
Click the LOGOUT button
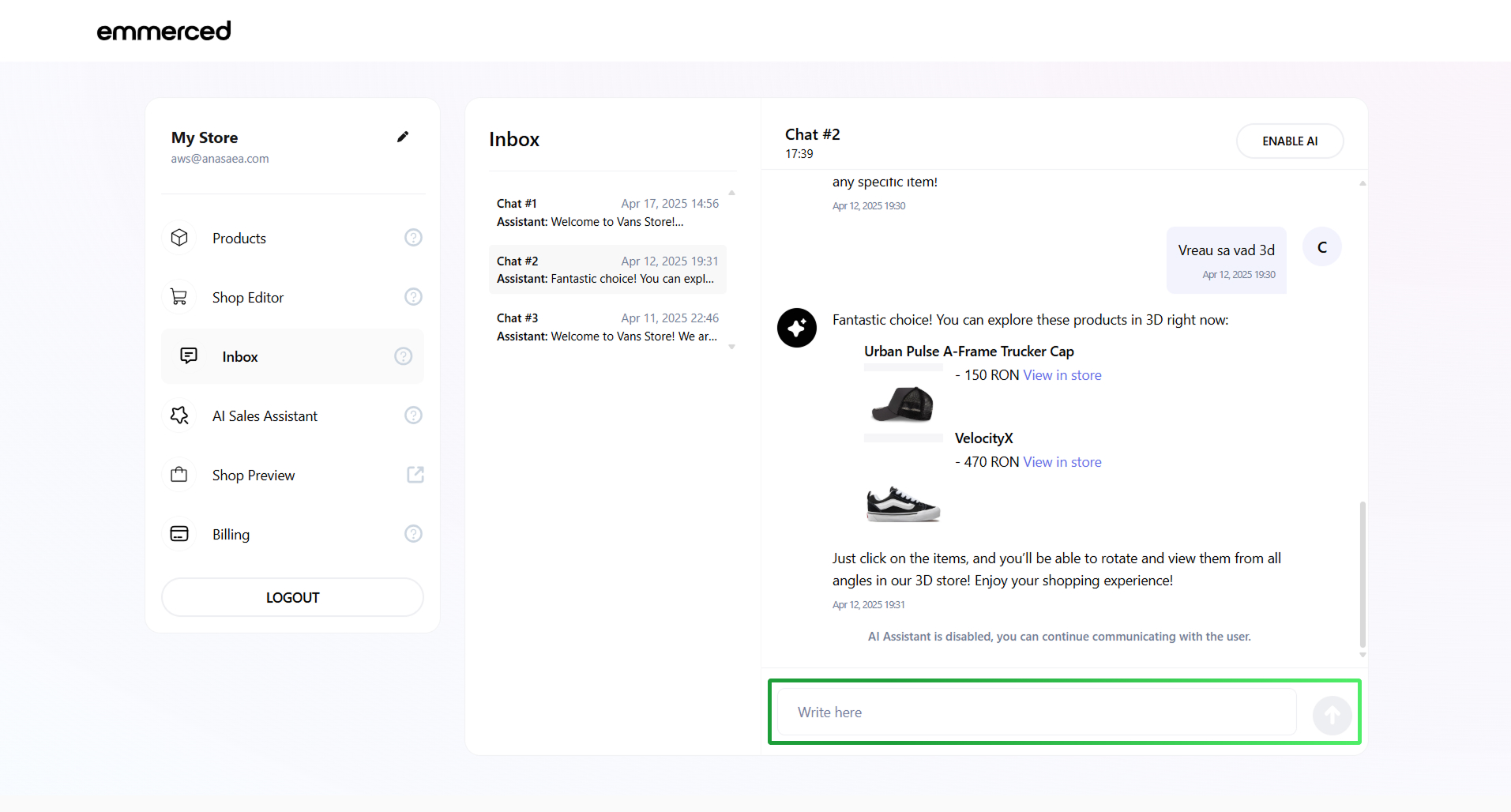tap(292, 598)
